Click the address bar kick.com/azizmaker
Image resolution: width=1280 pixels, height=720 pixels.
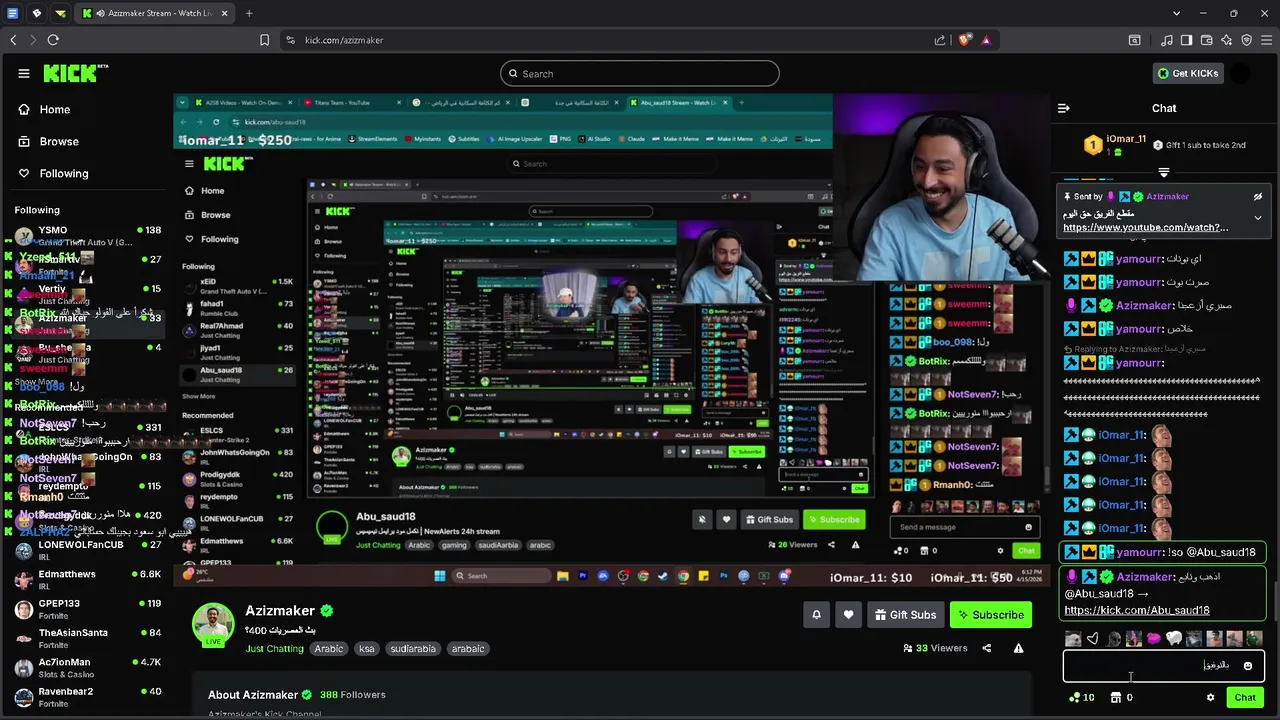344,40
